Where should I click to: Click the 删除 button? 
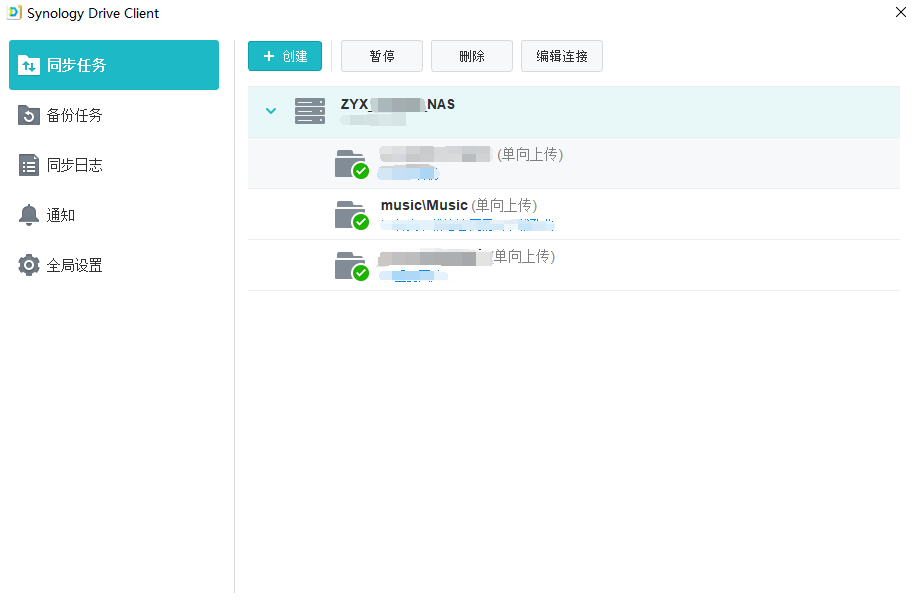pos(472,57)
